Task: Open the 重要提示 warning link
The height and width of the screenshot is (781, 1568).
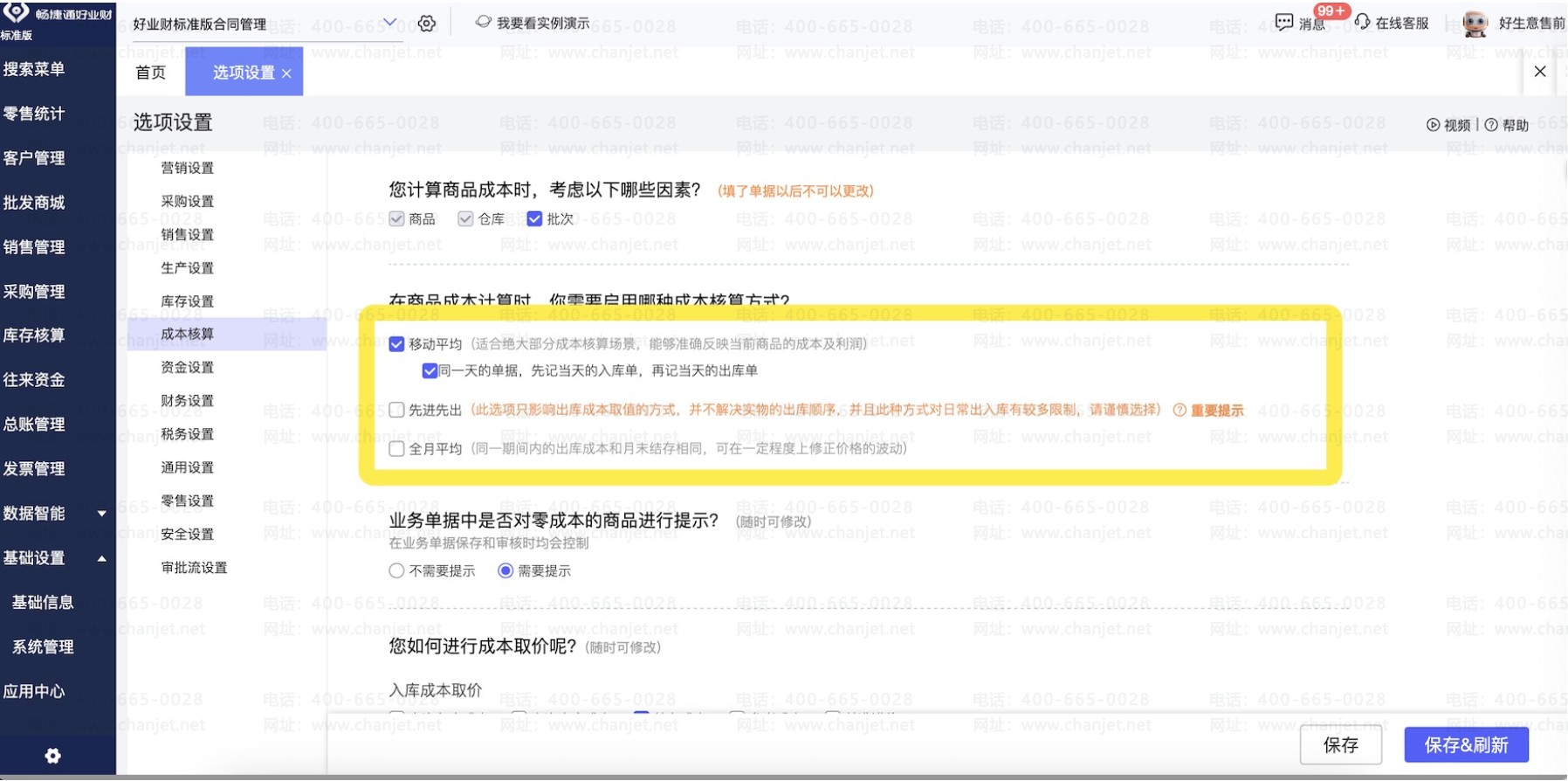Action: [x=1217, y=411]
